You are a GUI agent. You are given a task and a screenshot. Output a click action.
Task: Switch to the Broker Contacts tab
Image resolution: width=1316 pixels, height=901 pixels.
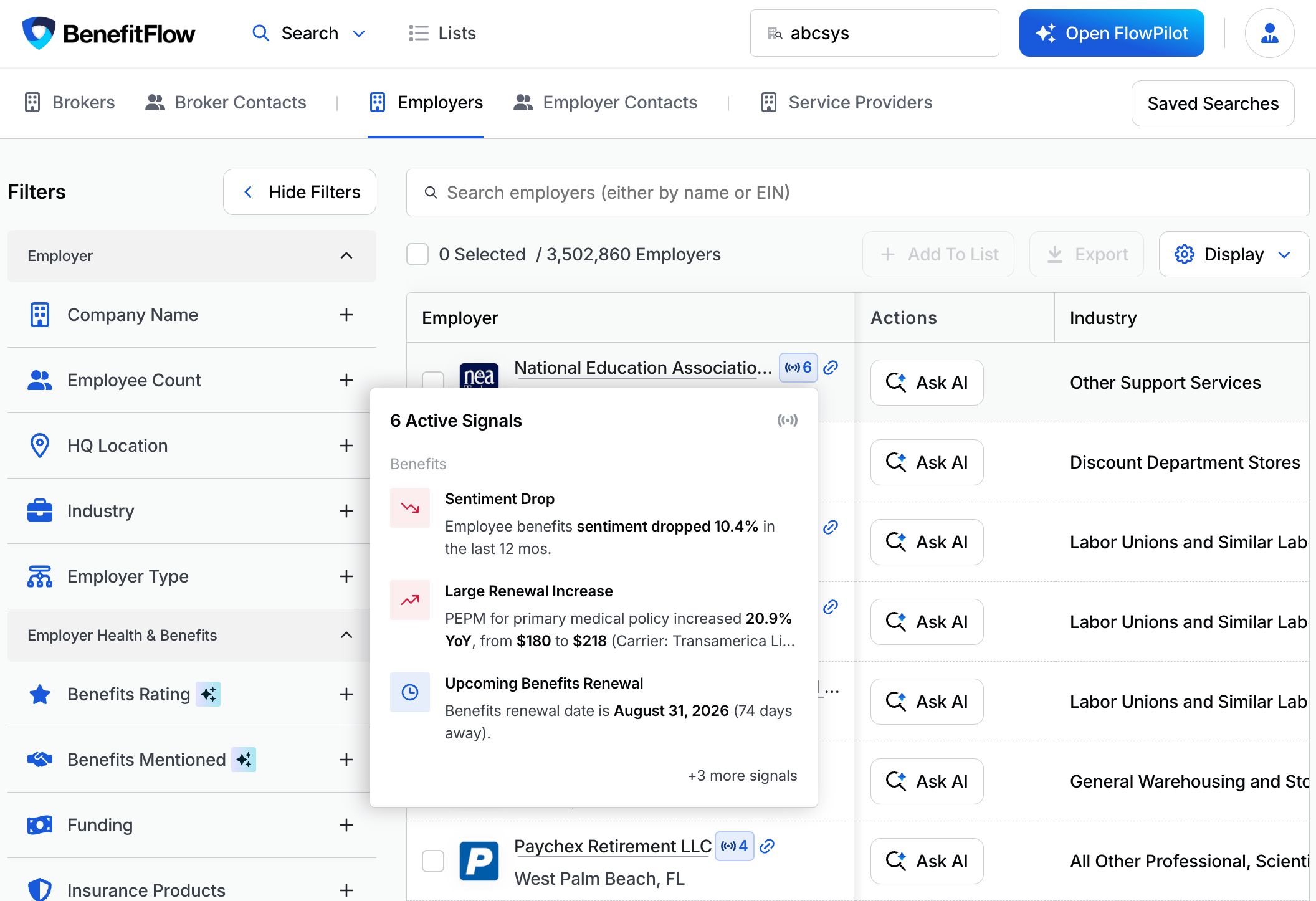coord(226,102)
